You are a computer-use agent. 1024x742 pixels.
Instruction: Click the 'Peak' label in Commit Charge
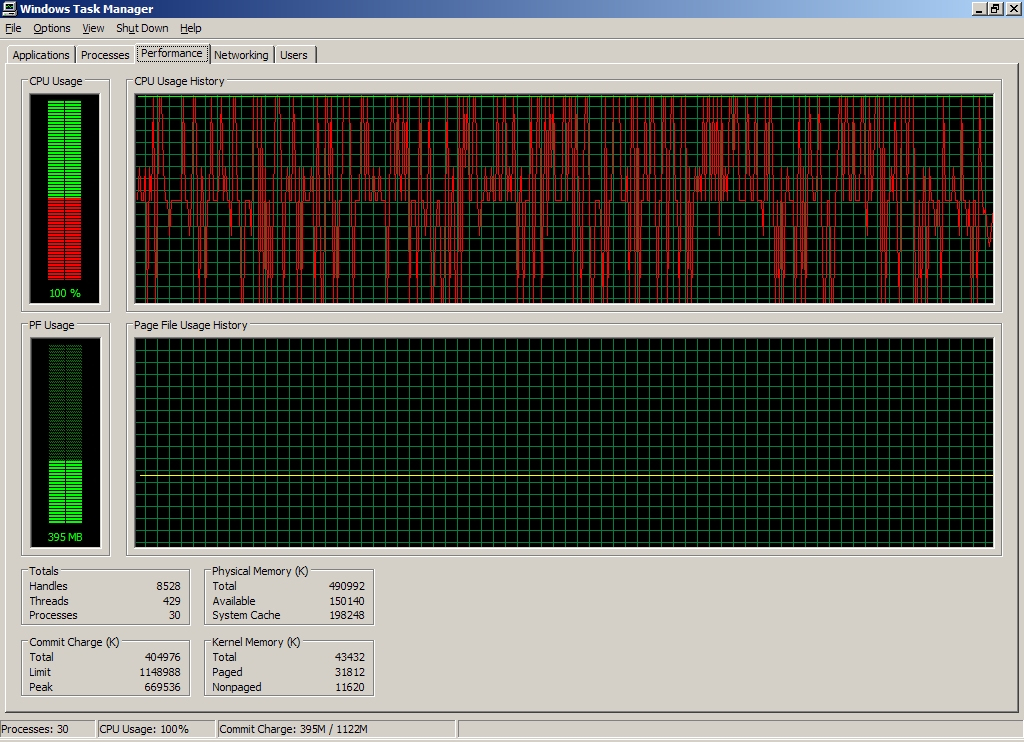(x=41, y=687)
